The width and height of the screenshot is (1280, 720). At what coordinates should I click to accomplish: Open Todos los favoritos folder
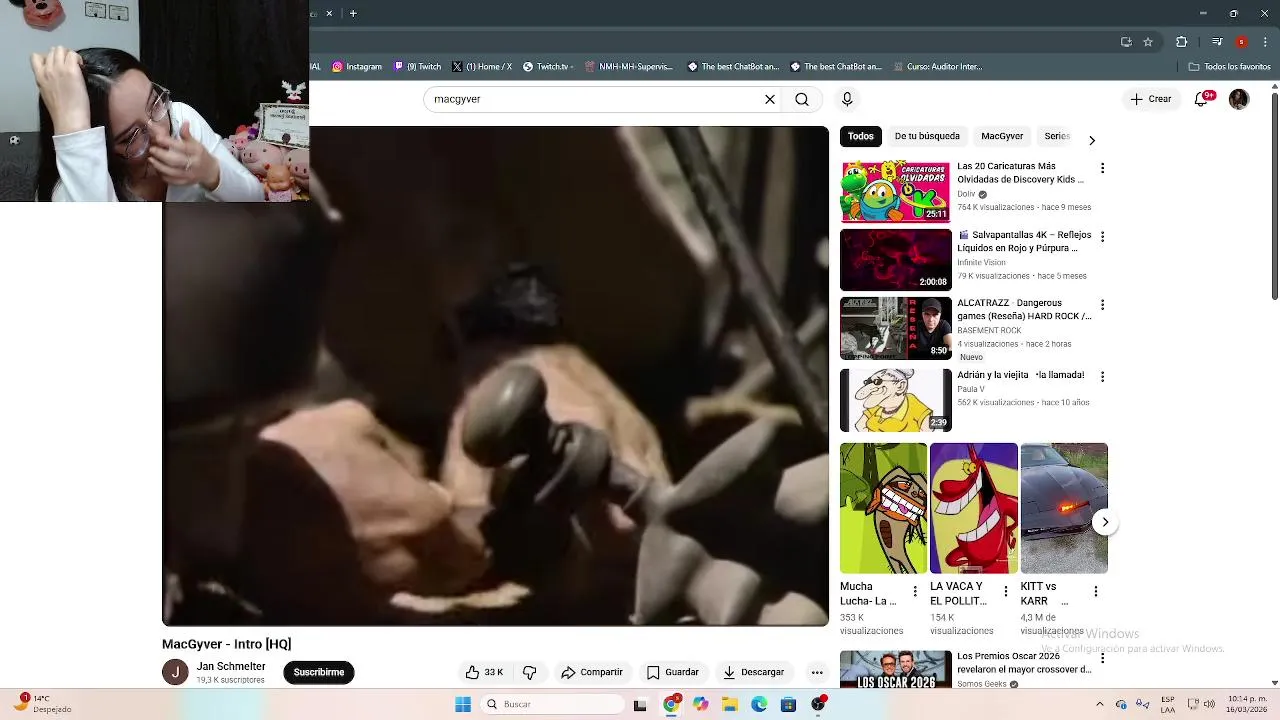(x=1229, y=67)
